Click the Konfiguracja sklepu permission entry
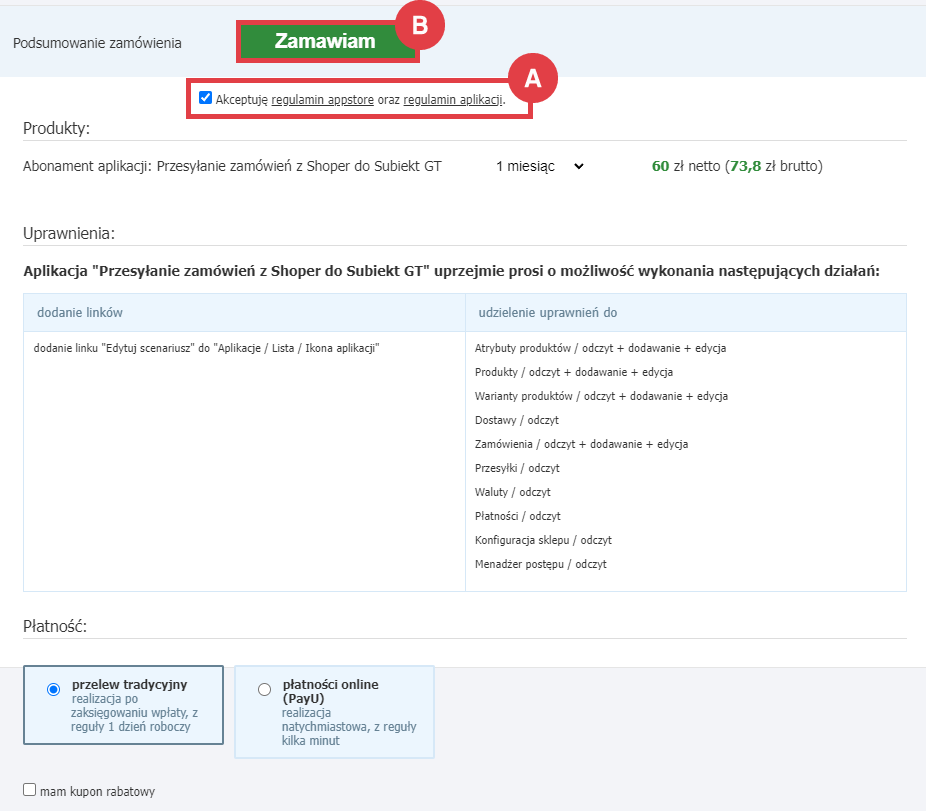The image size is (926, 811). point(543,540)
